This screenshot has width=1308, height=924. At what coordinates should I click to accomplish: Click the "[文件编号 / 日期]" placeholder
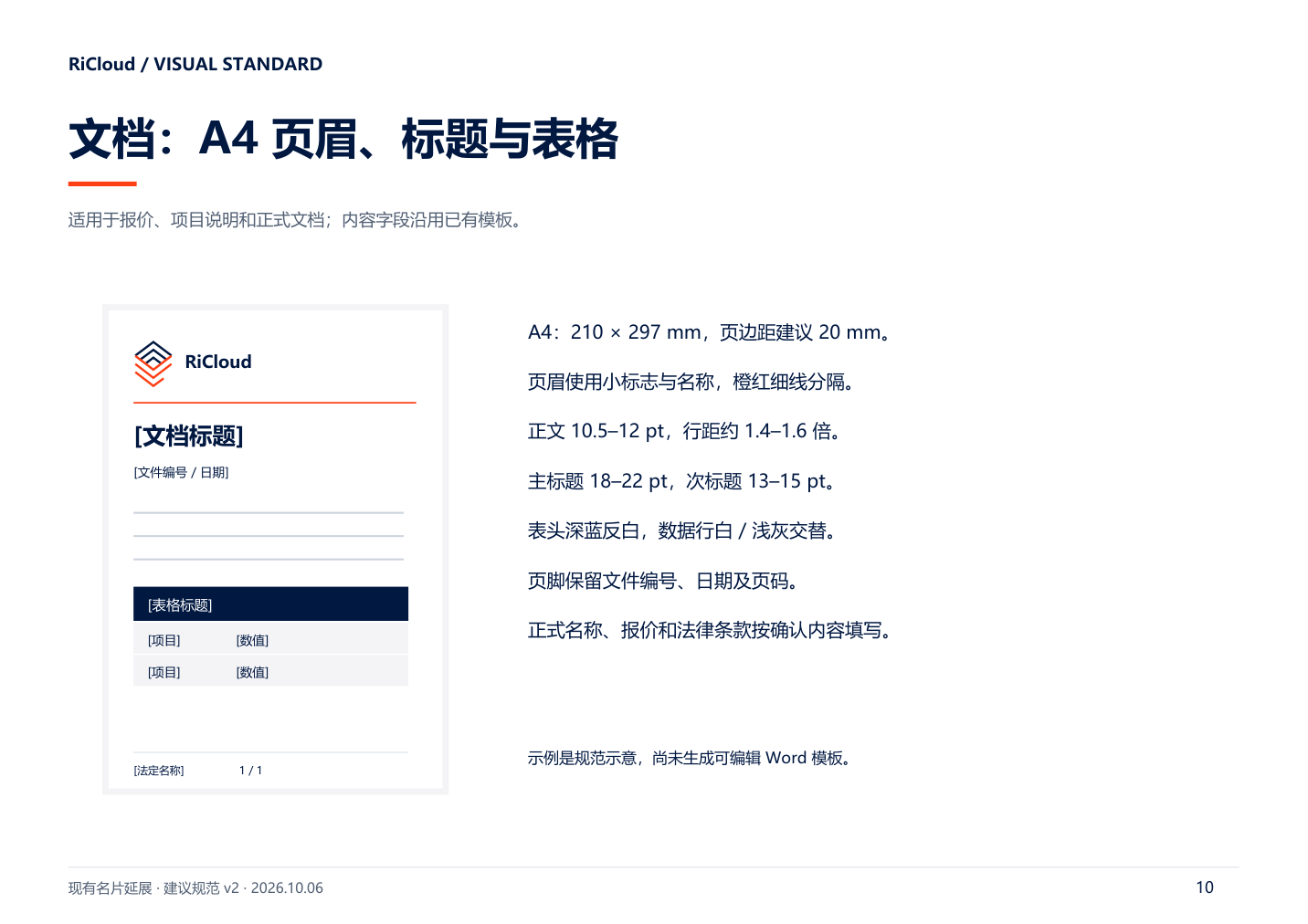pyautogui.click(x=181, y=472)
